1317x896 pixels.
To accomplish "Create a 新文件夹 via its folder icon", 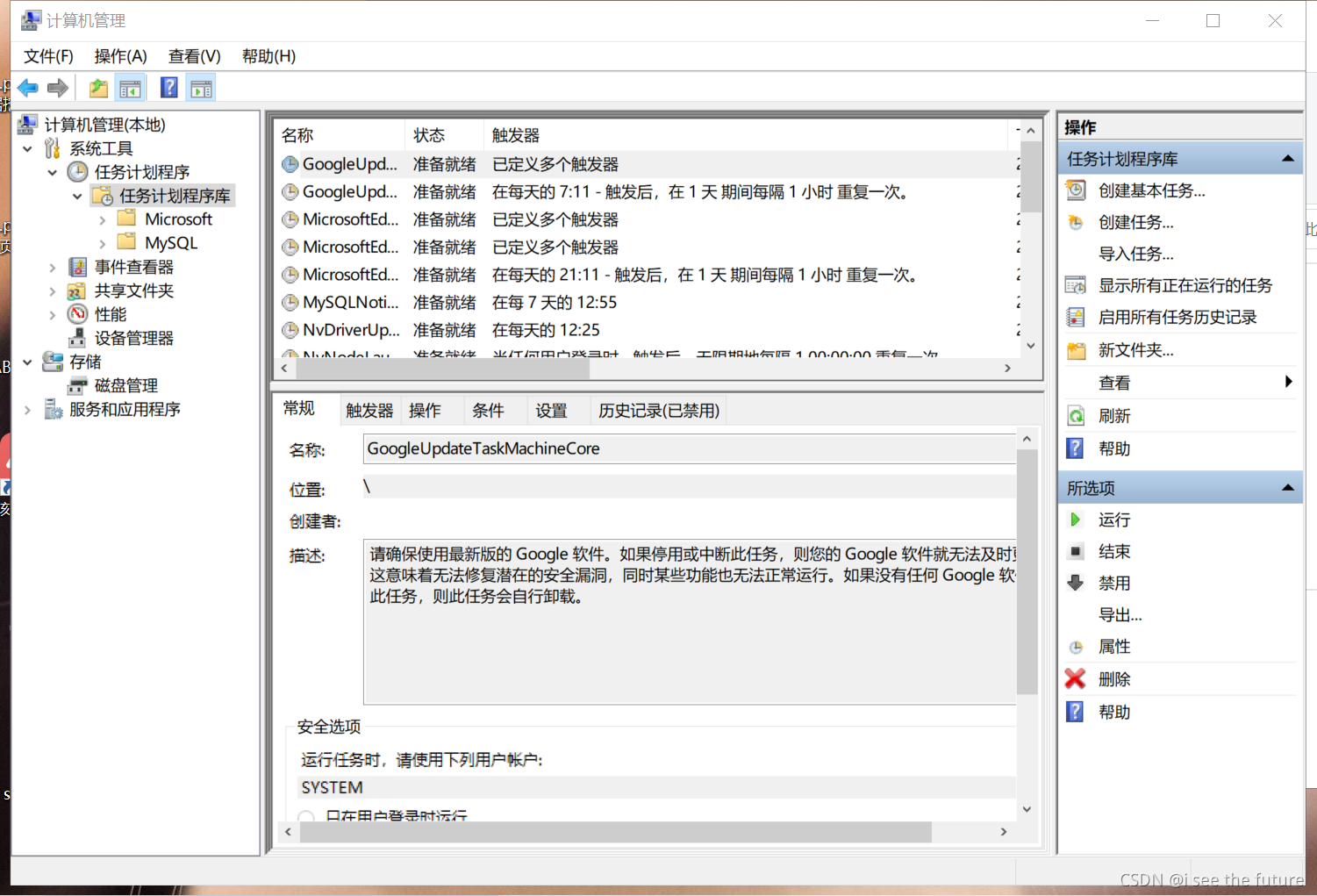I will 1075,349.
